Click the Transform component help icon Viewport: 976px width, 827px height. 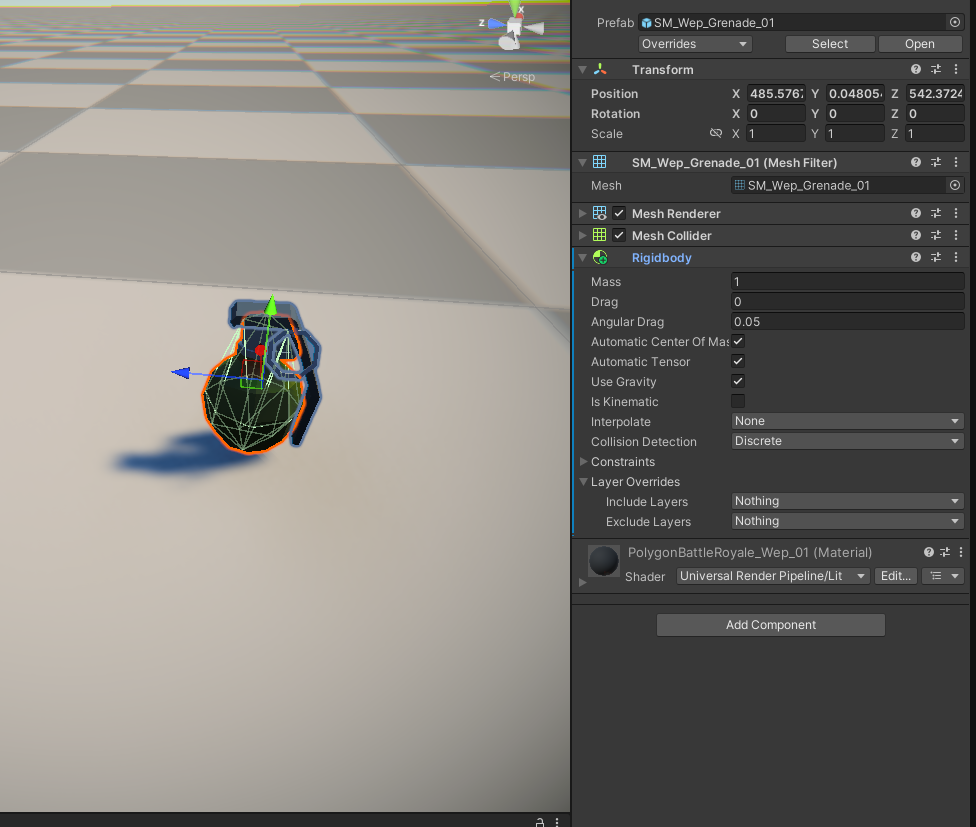pyautogui.click(x=916, y=70)
